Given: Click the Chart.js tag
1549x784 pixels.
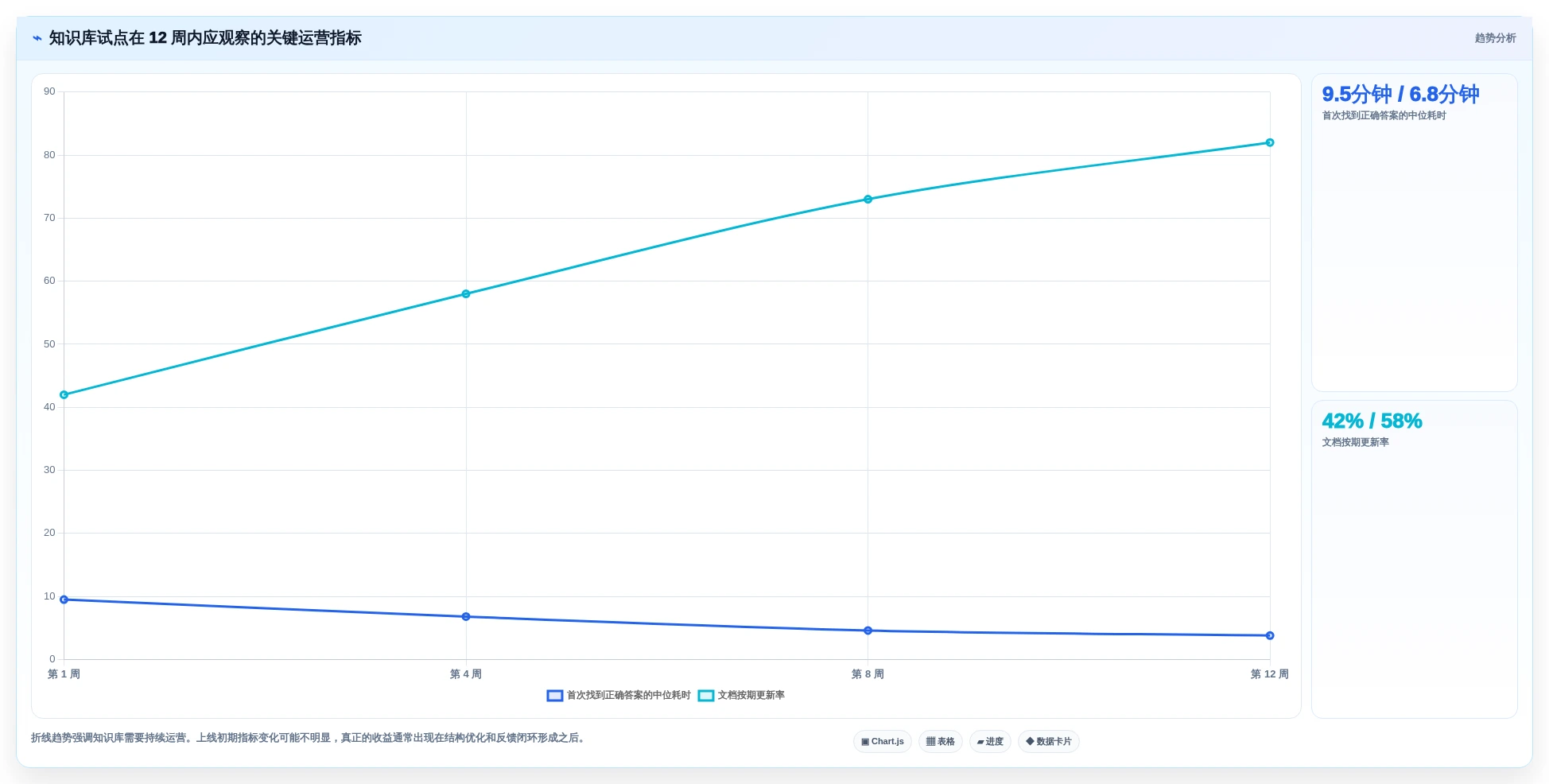Looking at the screenshot, I should click(x=883, y=741).
